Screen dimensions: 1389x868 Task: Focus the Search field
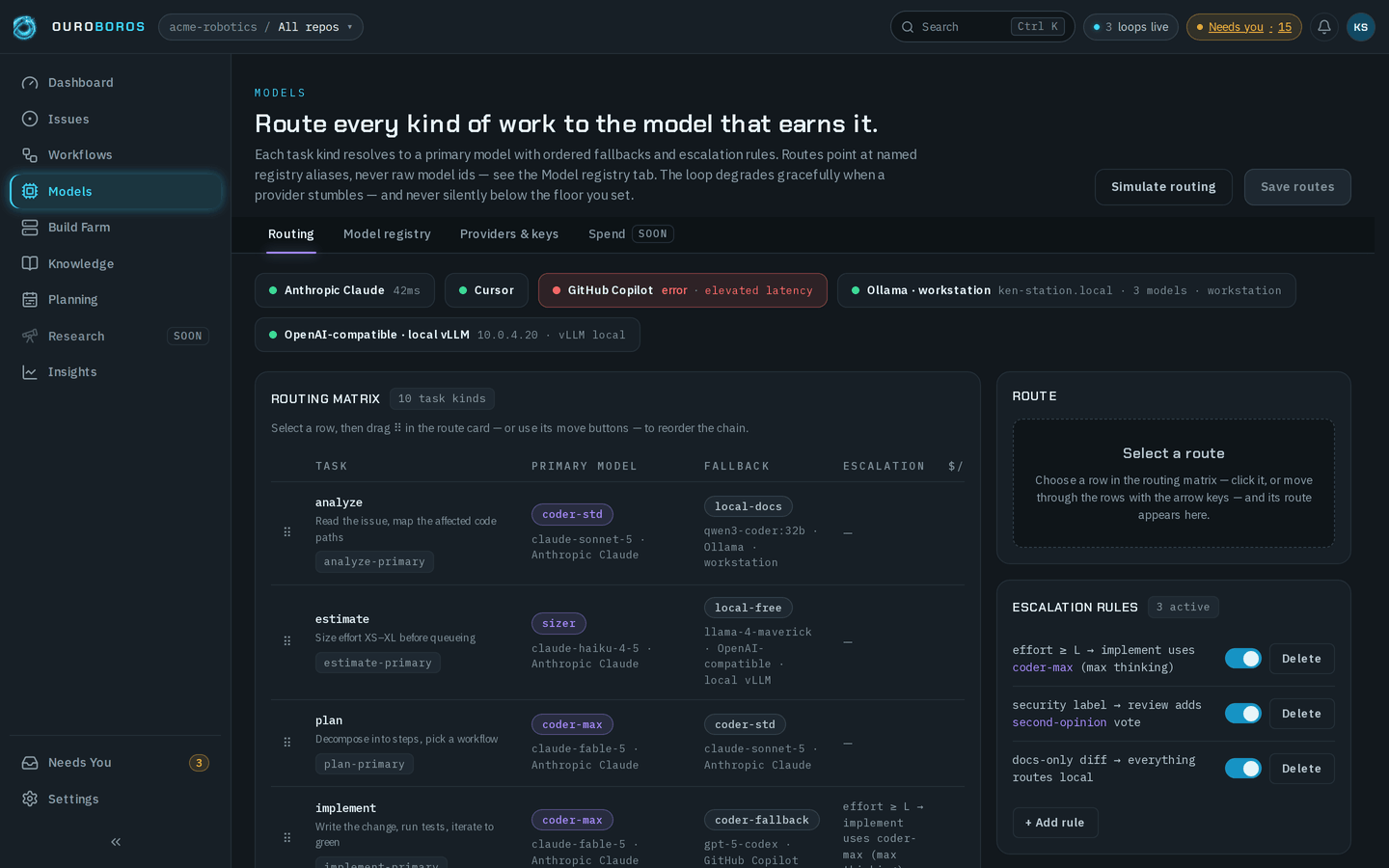tap(983, 27)
